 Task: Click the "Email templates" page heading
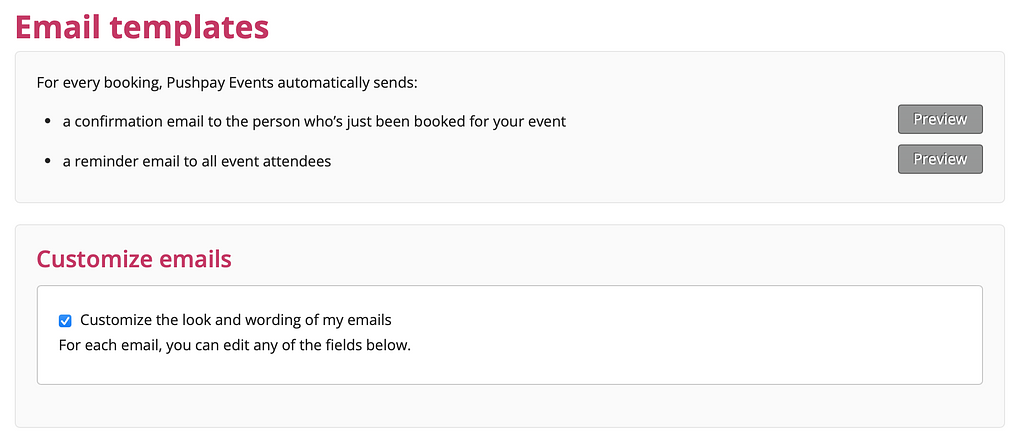[142, 27]
